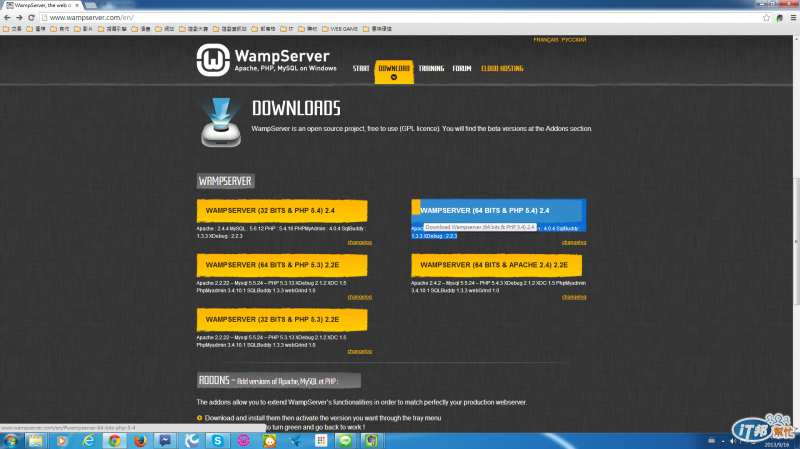Go back using browser back arrow
Screen dimensions: 800x449
click(x=7, y=17)
